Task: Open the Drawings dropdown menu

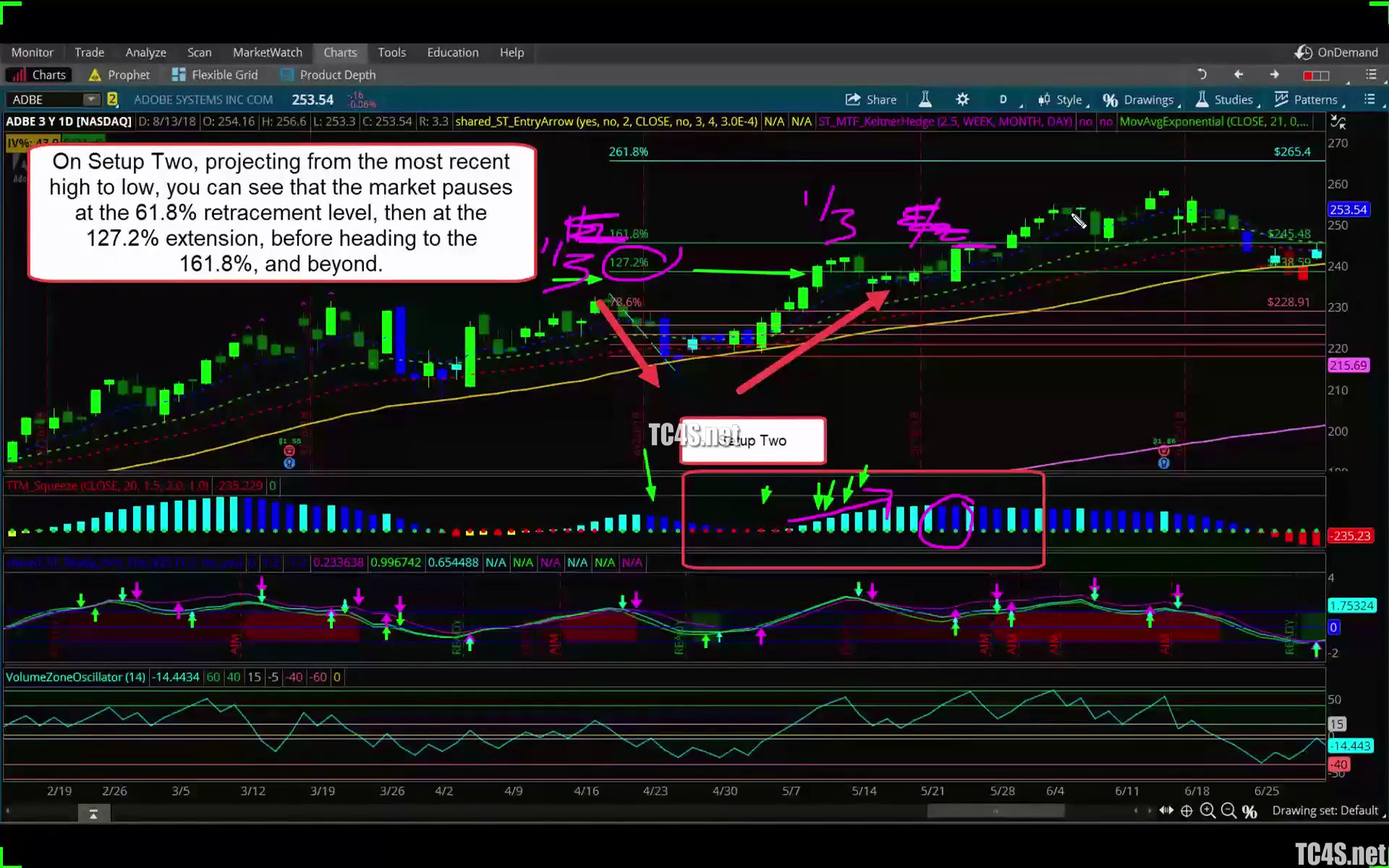Action: 1149,100
